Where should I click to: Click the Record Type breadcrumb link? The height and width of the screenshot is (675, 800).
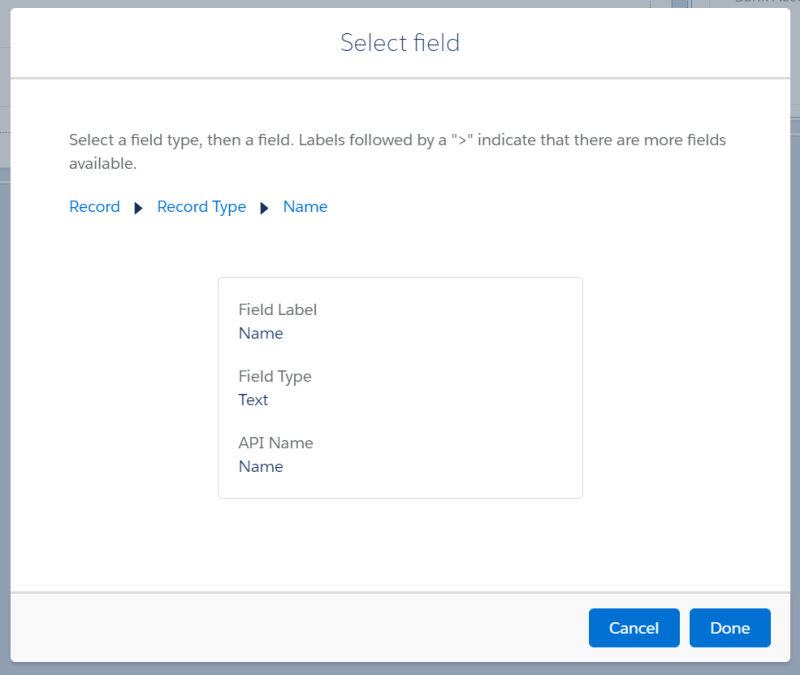201,206
